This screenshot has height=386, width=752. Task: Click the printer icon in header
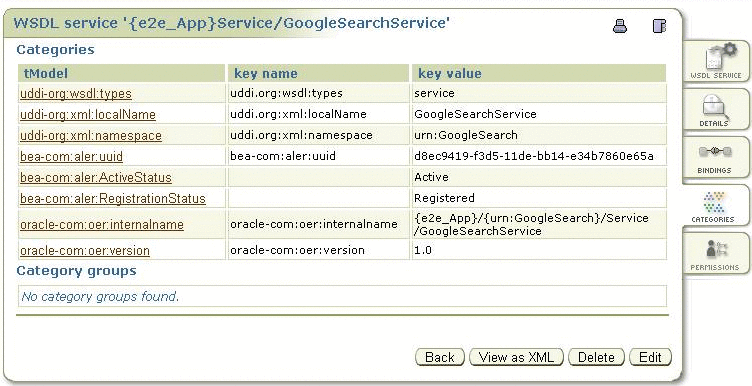[x=620, y=26]
